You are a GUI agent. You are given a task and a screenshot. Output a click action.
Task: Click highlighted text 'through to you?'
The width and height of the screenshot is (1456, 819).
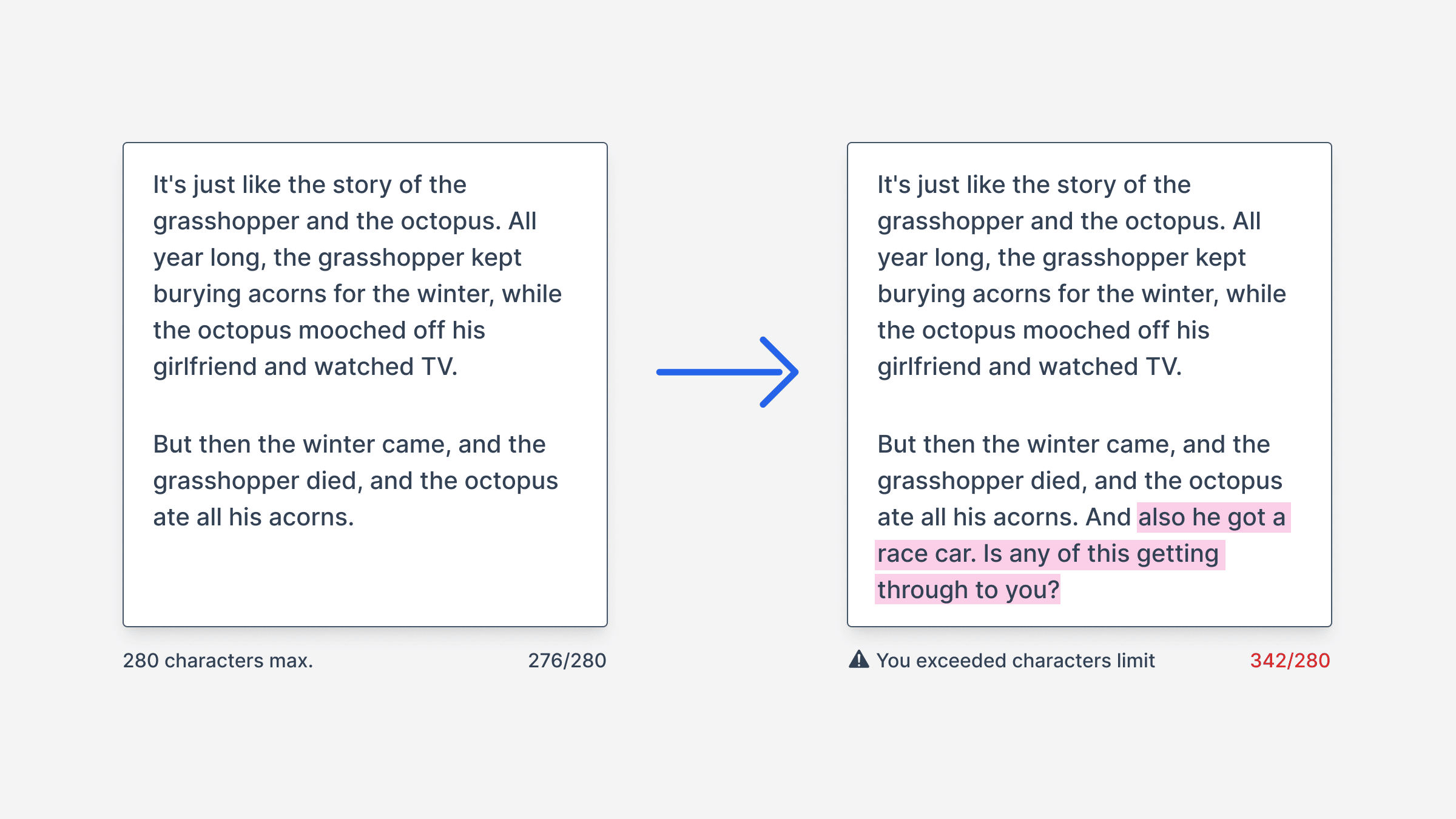968,590
